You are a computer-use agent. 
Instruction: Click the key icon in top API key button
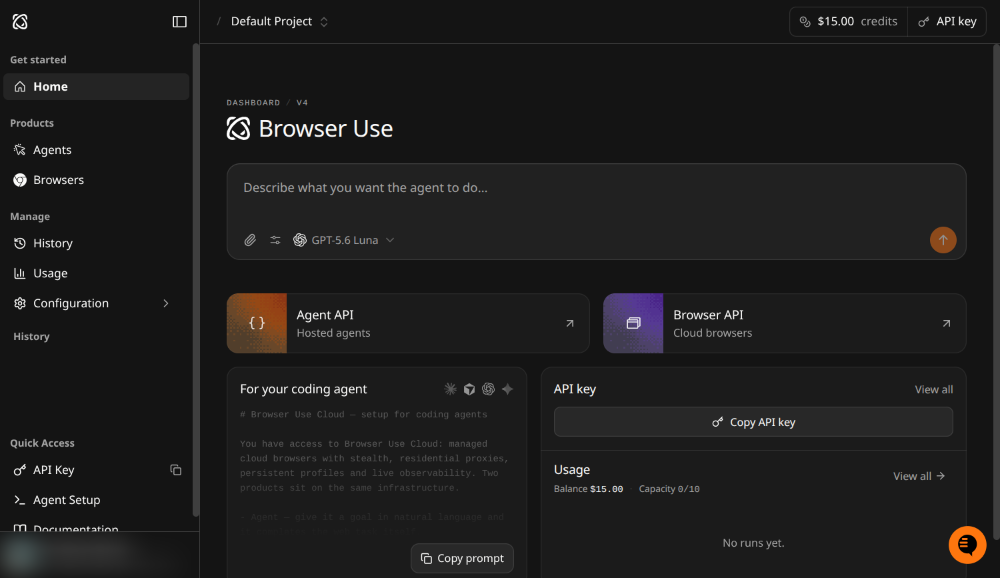(x=923, y=22)
